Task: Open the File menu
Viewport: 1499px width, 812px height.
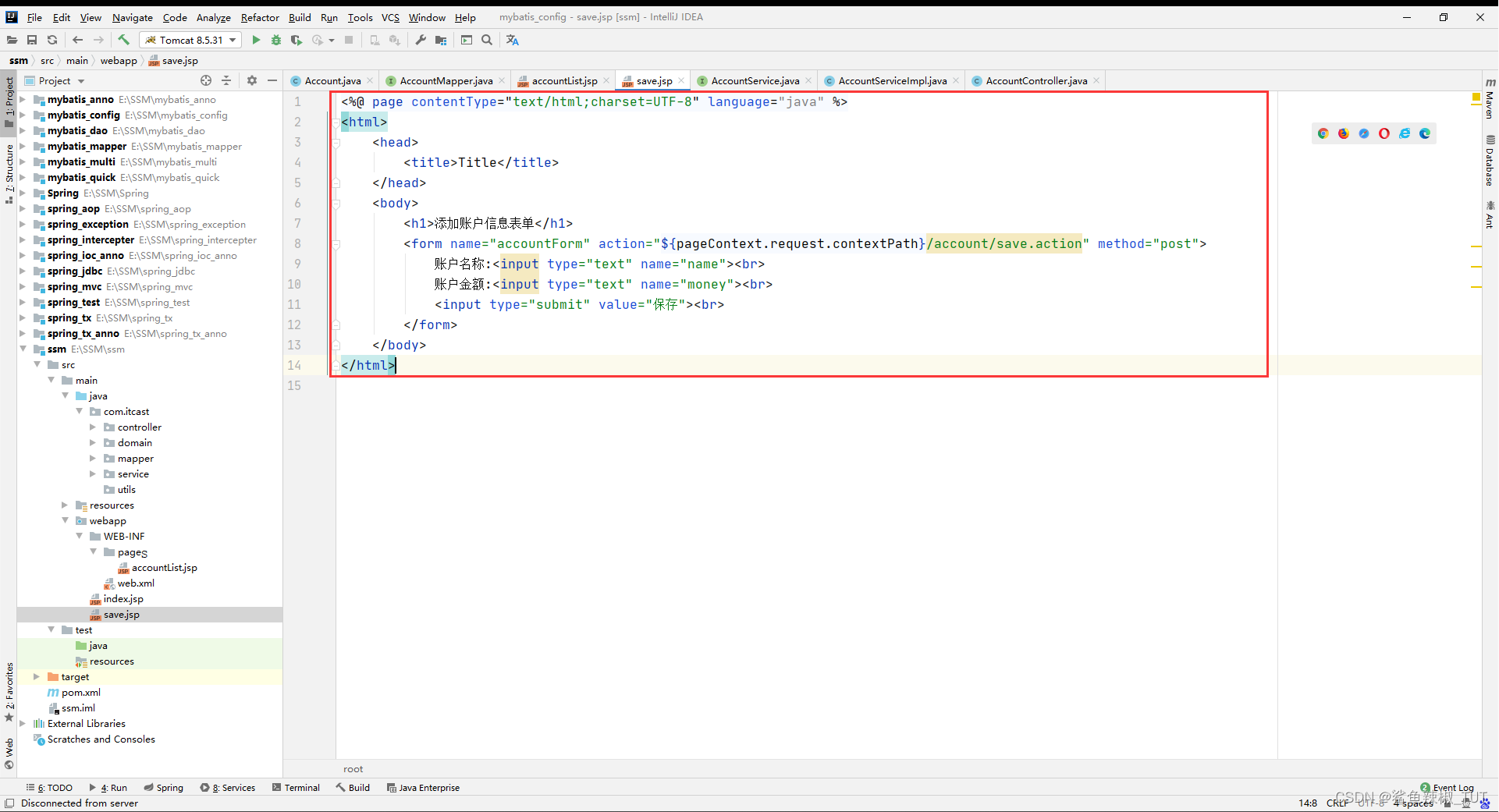Action: (x=34, y=17)
